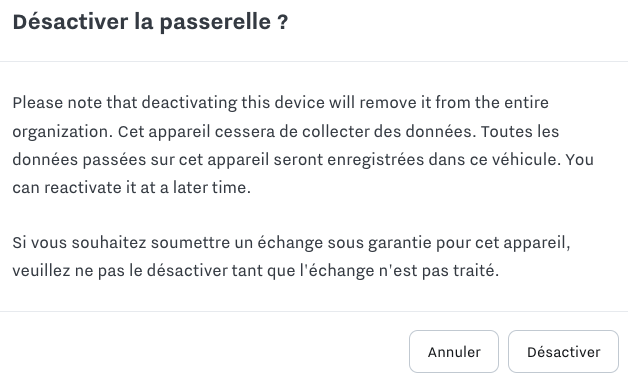628x383 pixels.
Task: Click the text 'enregistrées dans ce véhicule'
Action: pos(444,160)
